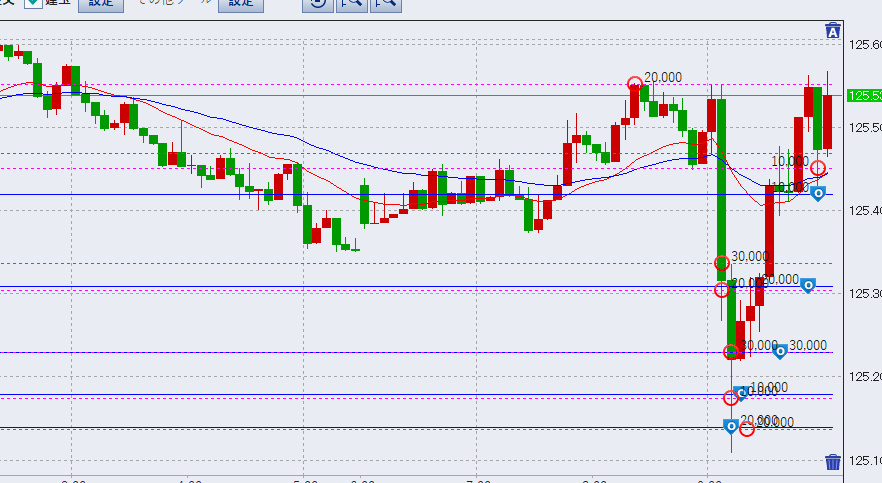The height and width of the screenshot is (483, 882).
Task: Click the 設定 button next to 建玉
Action: click(101, 4)
